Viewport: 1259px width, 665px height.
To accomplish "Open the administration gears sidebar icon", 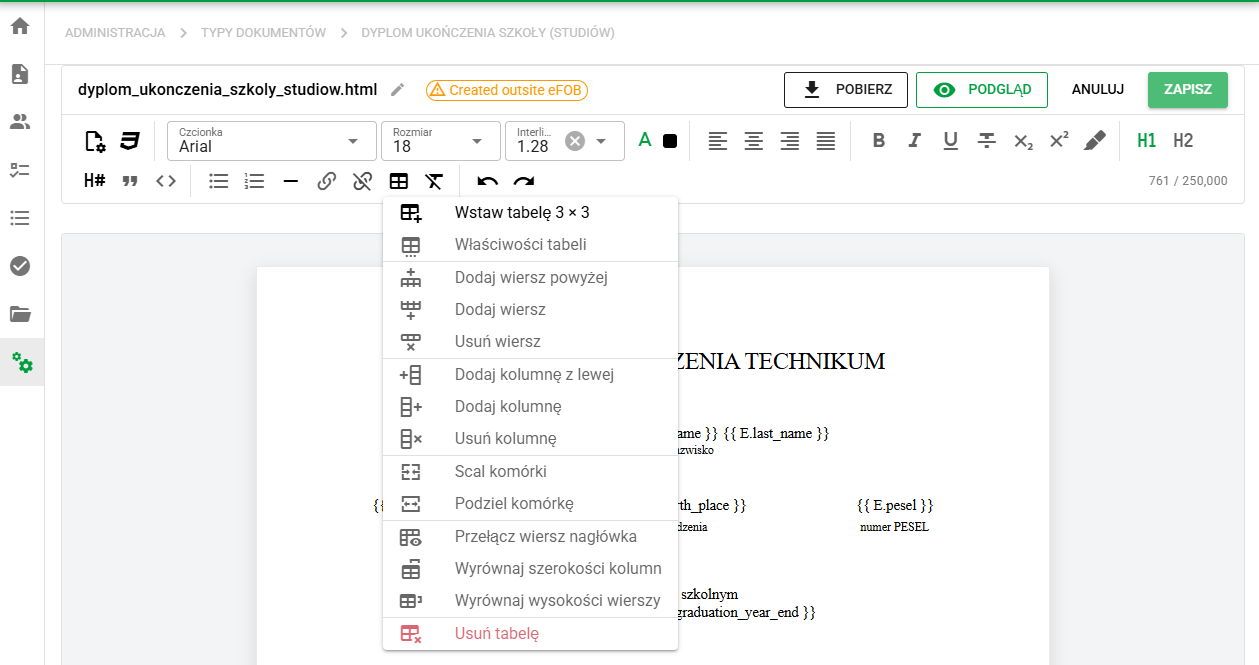I will coord(20,362).
